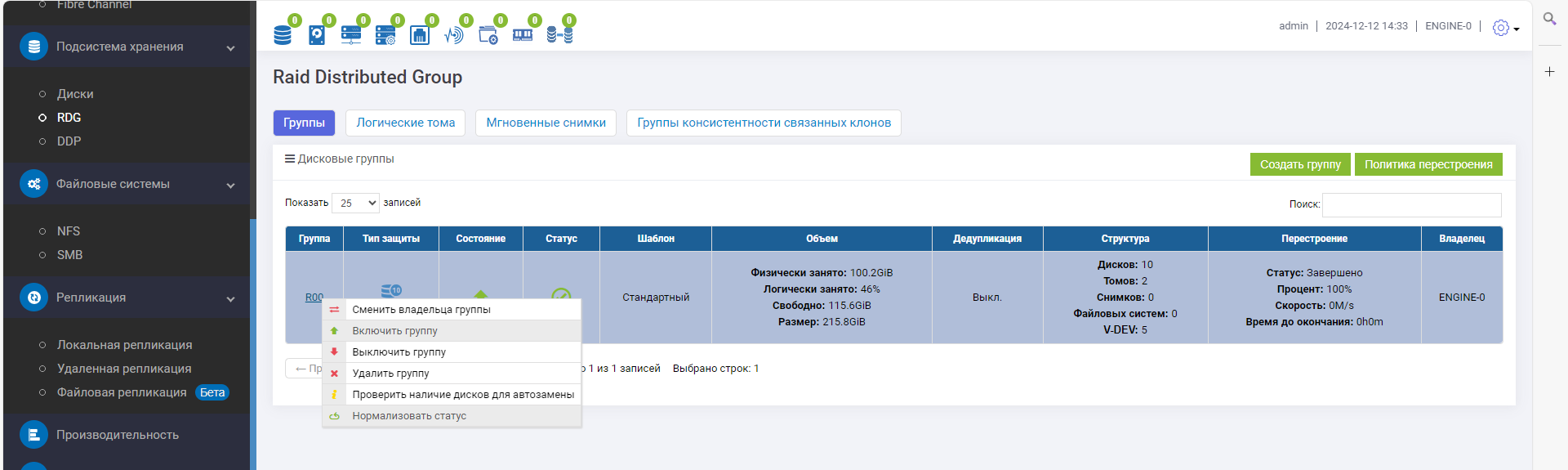The width and height of the screenshot is (1568, 470).
Task: Click the magnifier search icon at right edge
Action: pos(1549,19)
